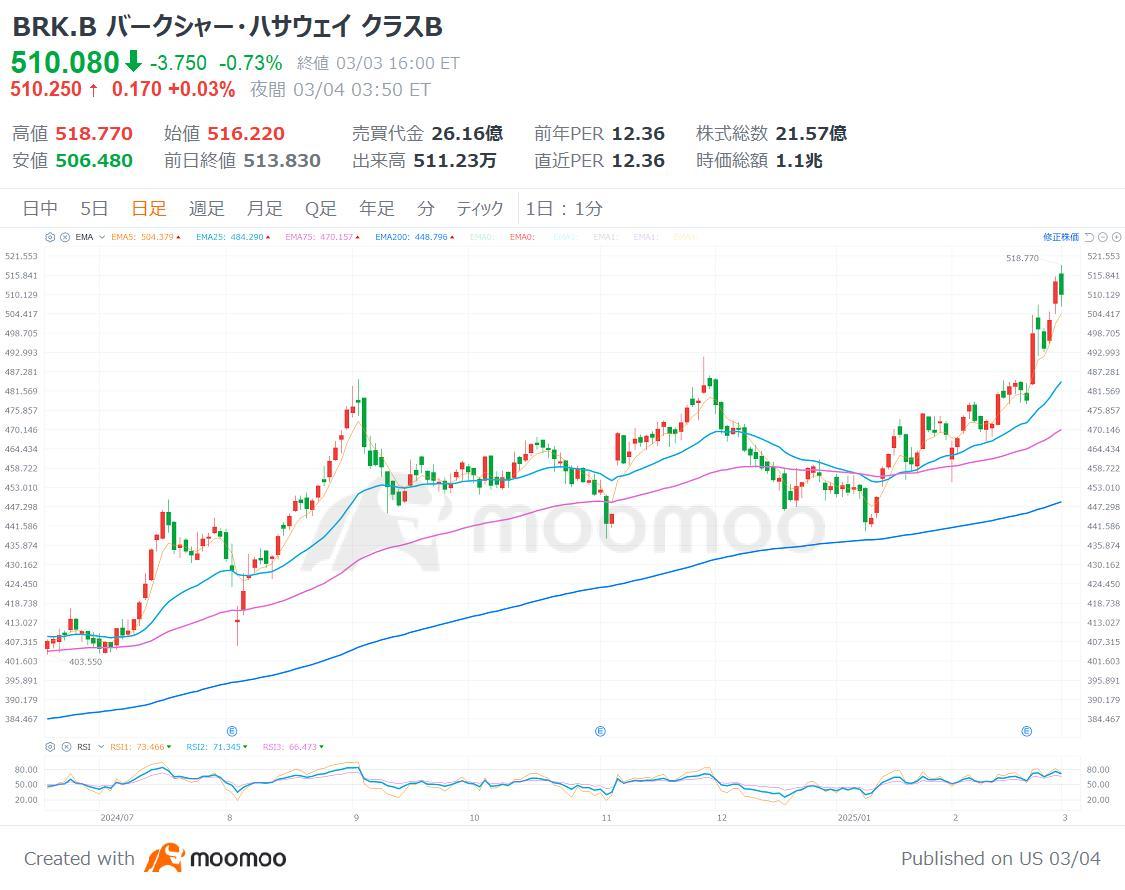Switch to the 月足 monthly chart tab

[265, 209]
